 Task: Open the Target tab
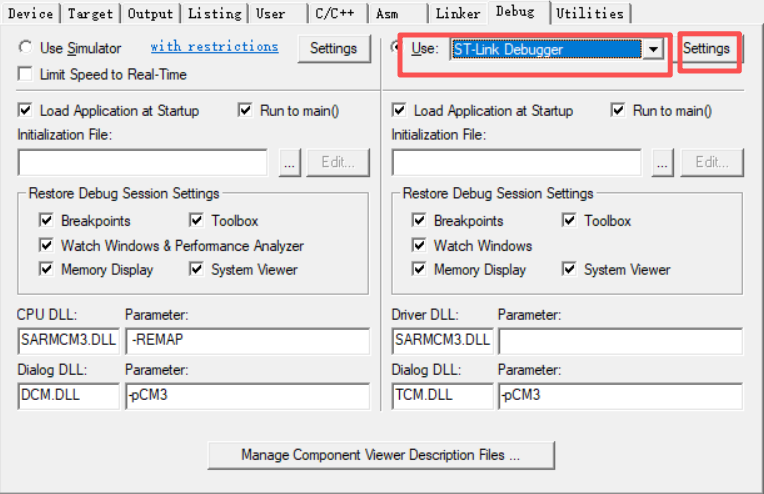(90, 13)
